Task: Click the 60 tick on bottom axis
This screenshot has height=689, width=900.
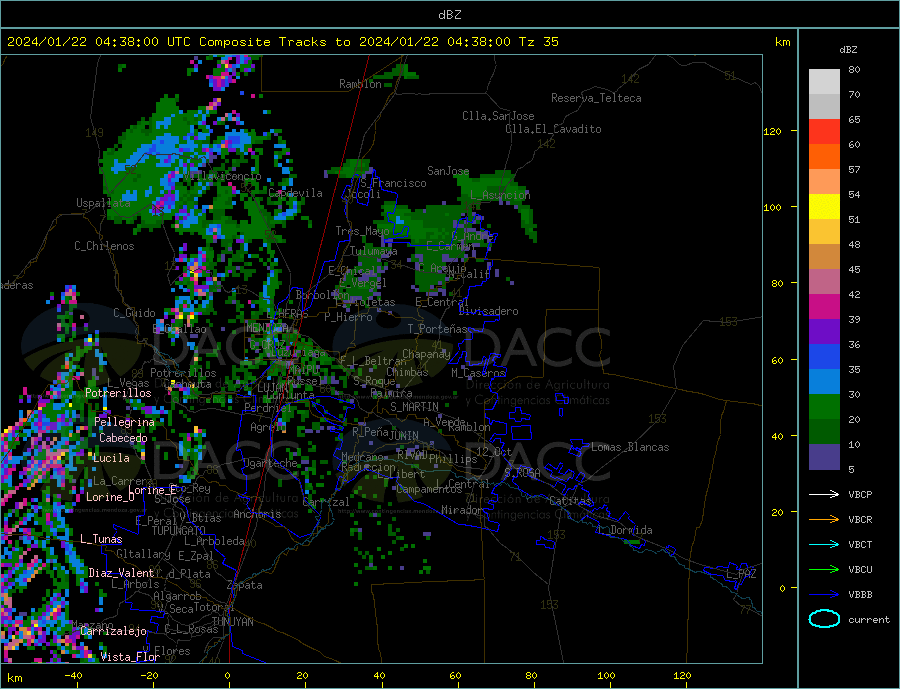Action: click(455, 676)
